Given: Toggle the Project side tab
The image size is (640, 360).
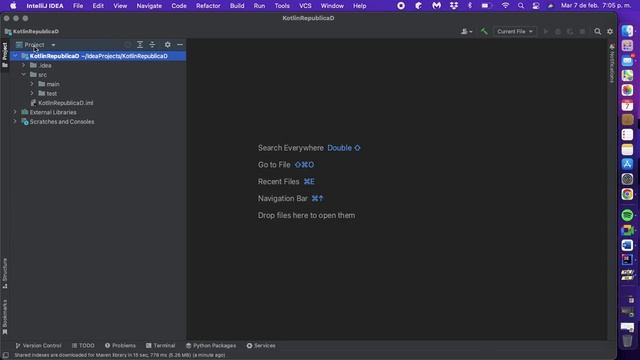Looking at the screenshot, I should (x=5, y=55).
